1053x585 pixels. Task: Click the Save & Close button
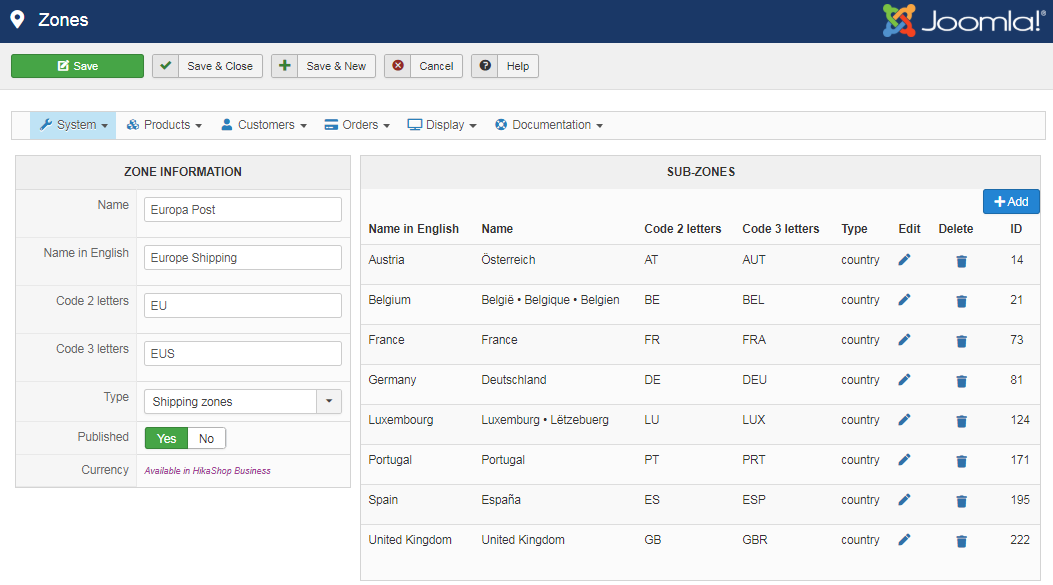[x=207, y=66]
